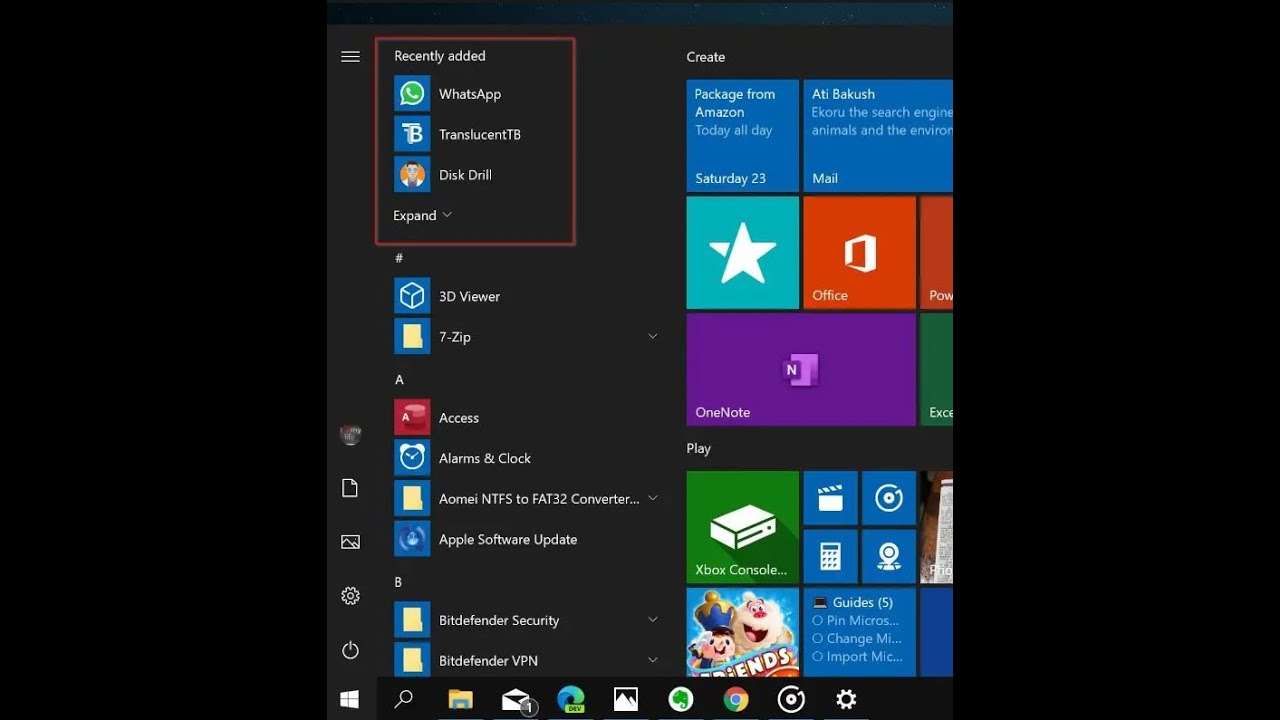Open the Mail tile
The height and width of the screenshot is (720, 1280).
coord(878,136)
